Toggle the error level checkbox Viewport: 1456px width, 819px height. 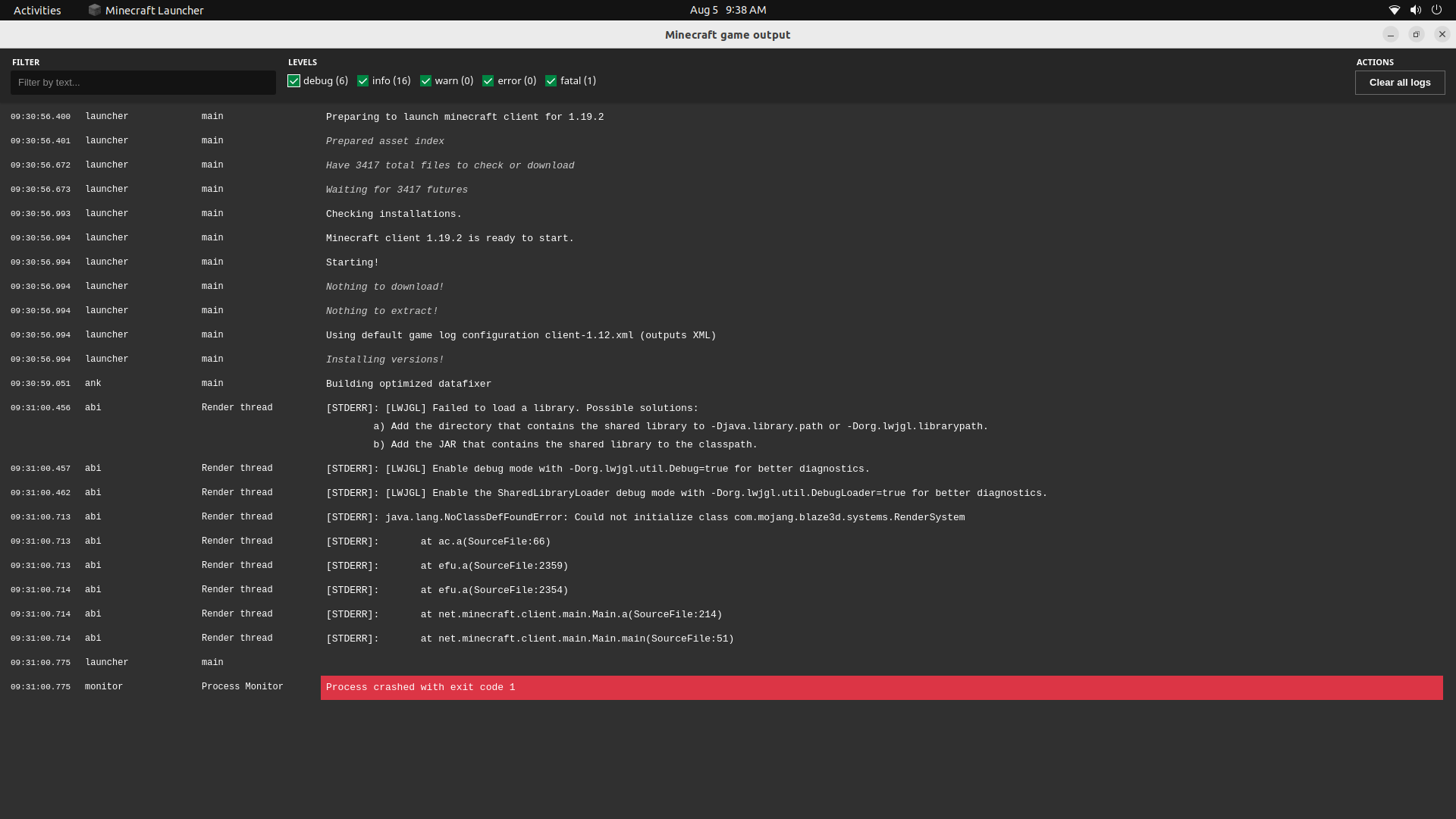(488, 81)
